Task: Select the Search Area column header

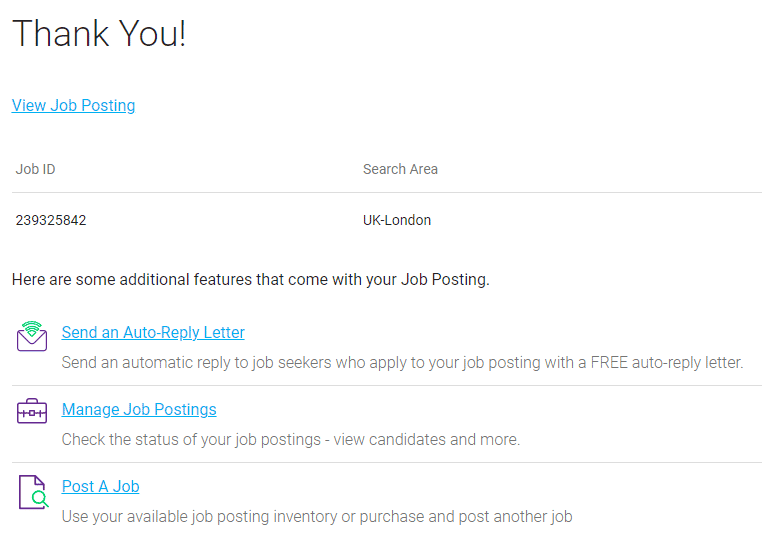Action: (x=400, y=169)
